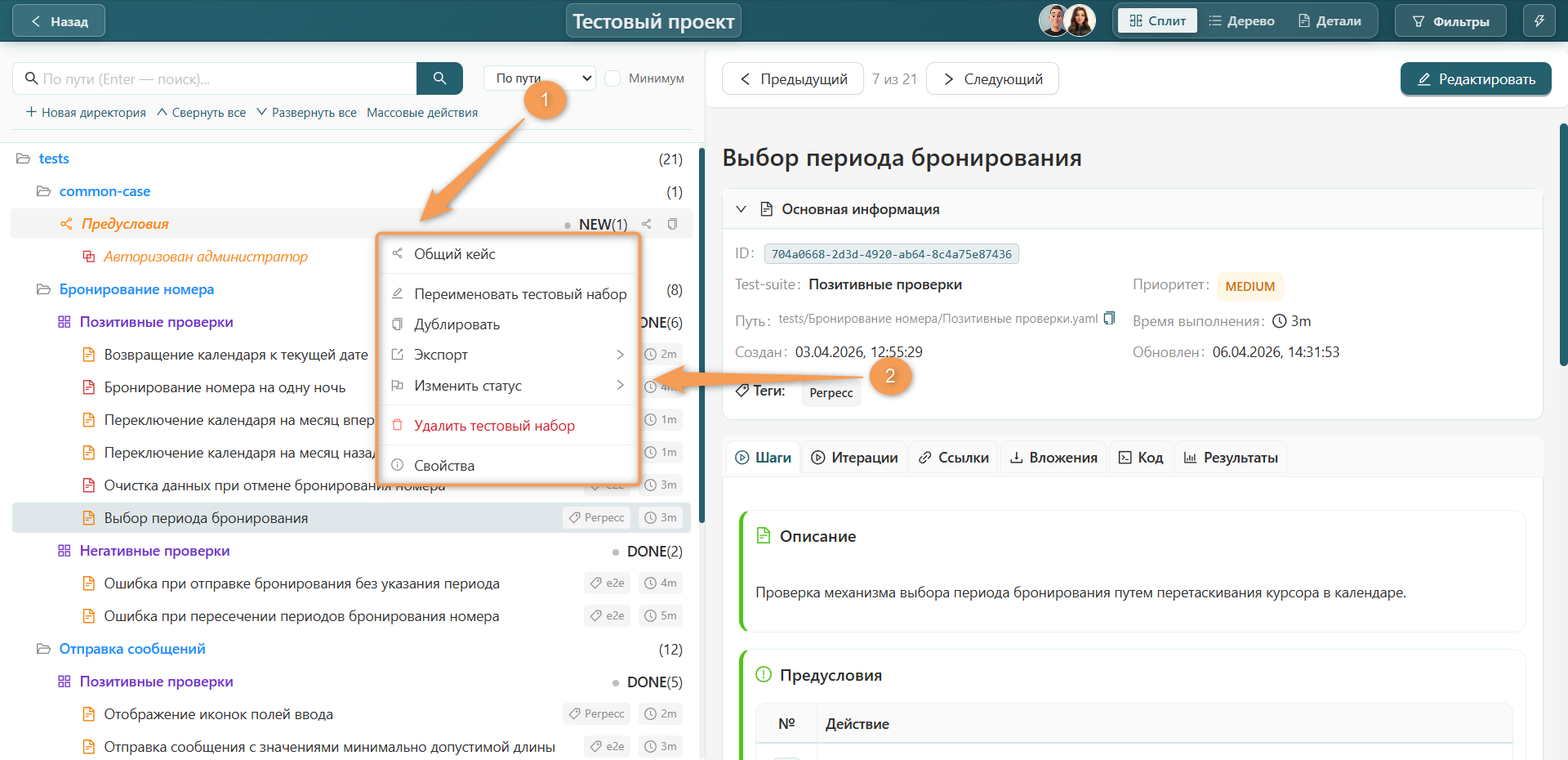
Task: Toggle the Минимум checkbox
Action: pyautogui.click(x=612, y=78)
